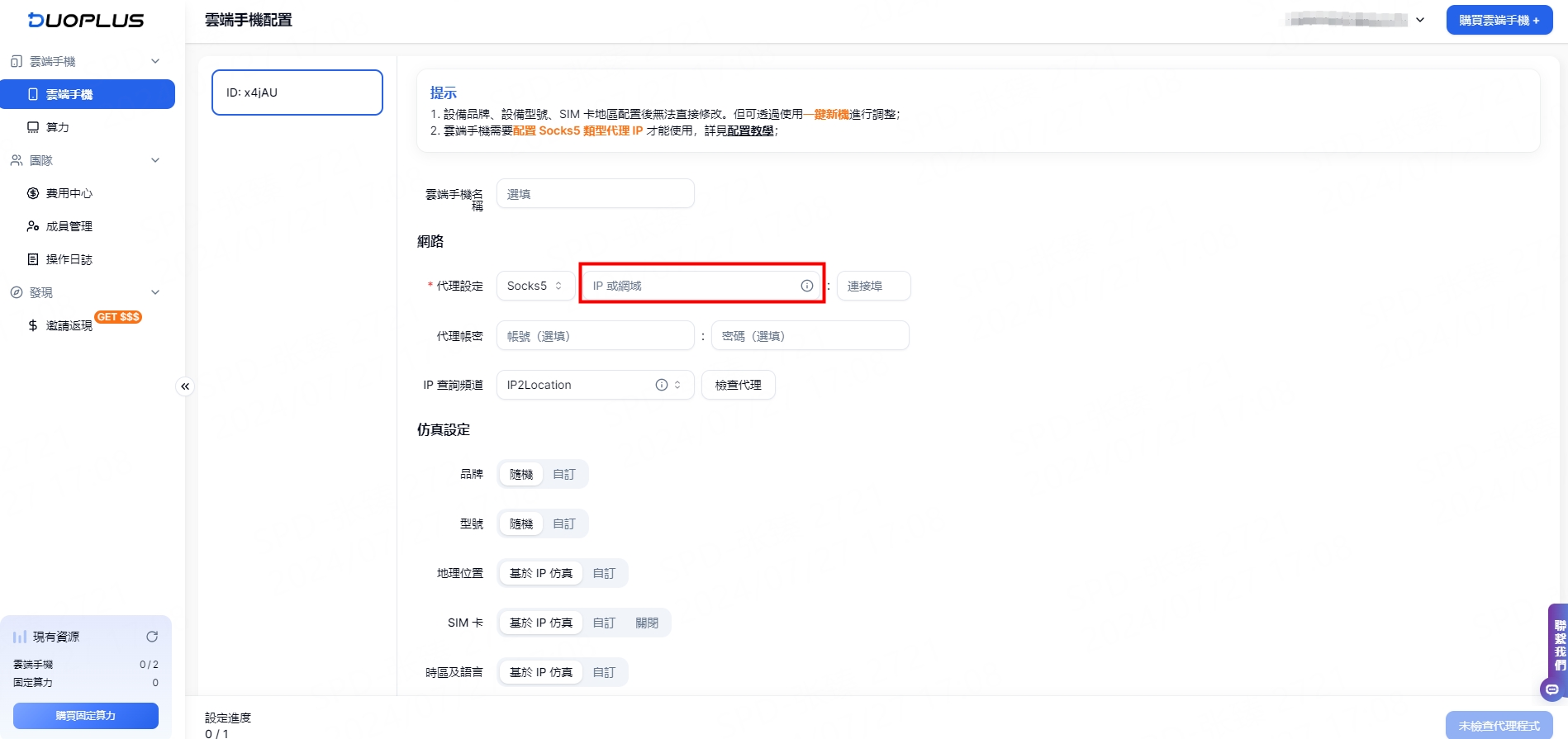
Task: Open 費用中心 from the sidebar
Action: click(69, 193)
